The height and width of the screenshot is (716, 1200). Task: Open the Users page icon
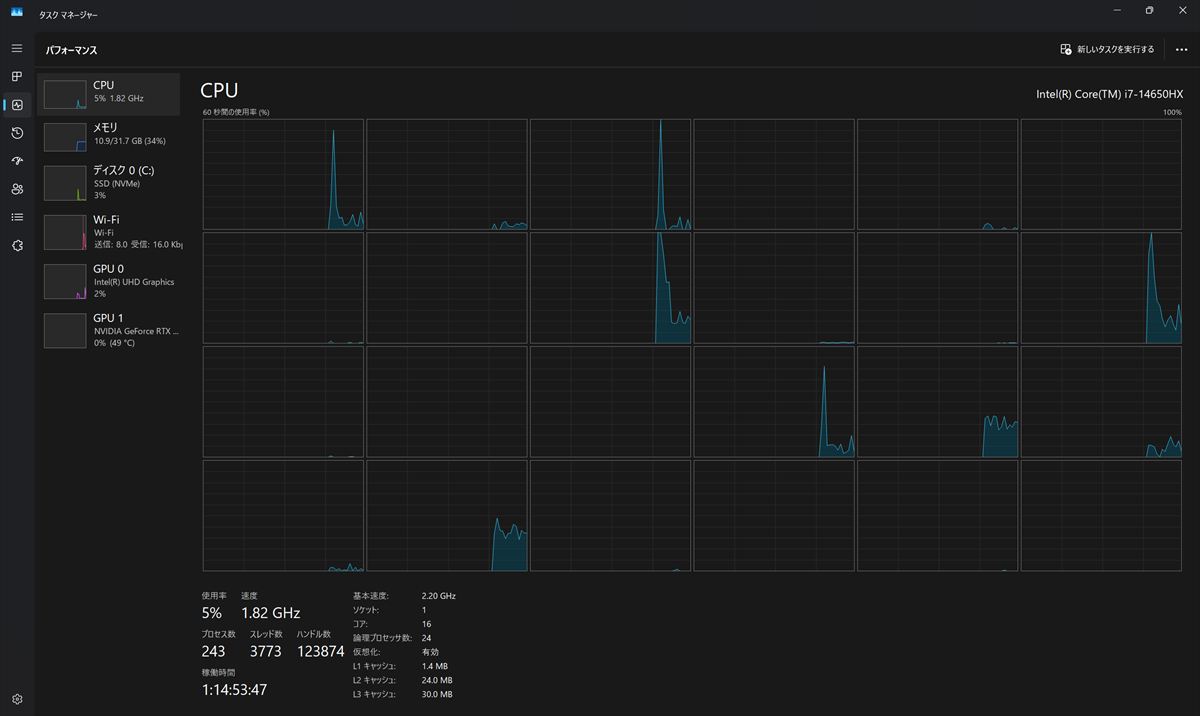(x=17, y=189)
